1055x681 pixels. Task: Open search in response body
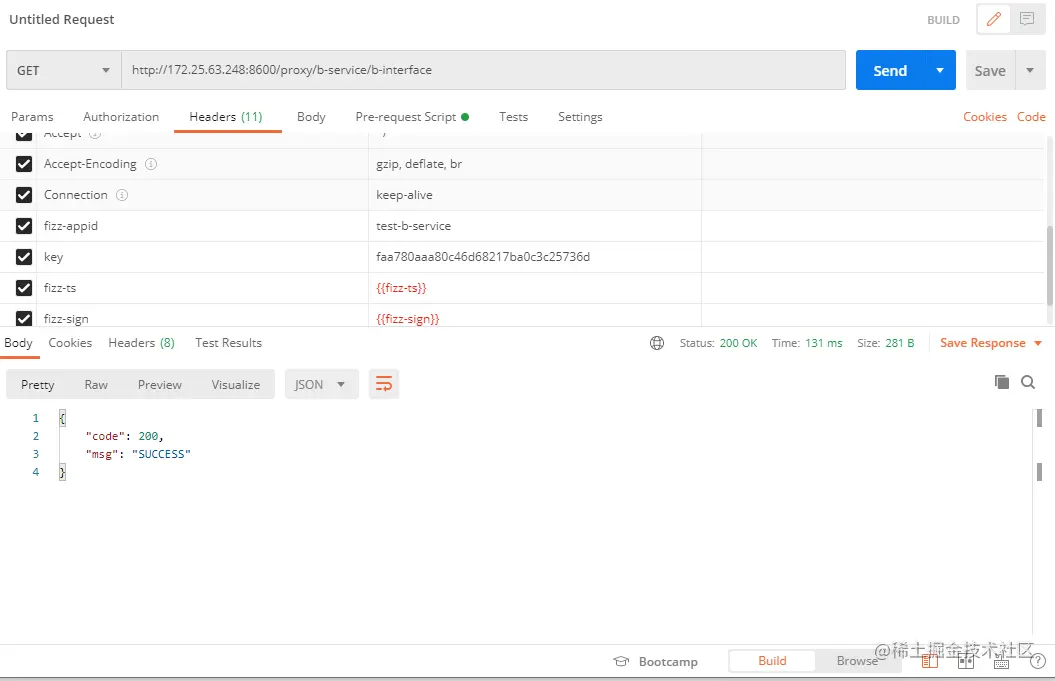coord(1027,382)
